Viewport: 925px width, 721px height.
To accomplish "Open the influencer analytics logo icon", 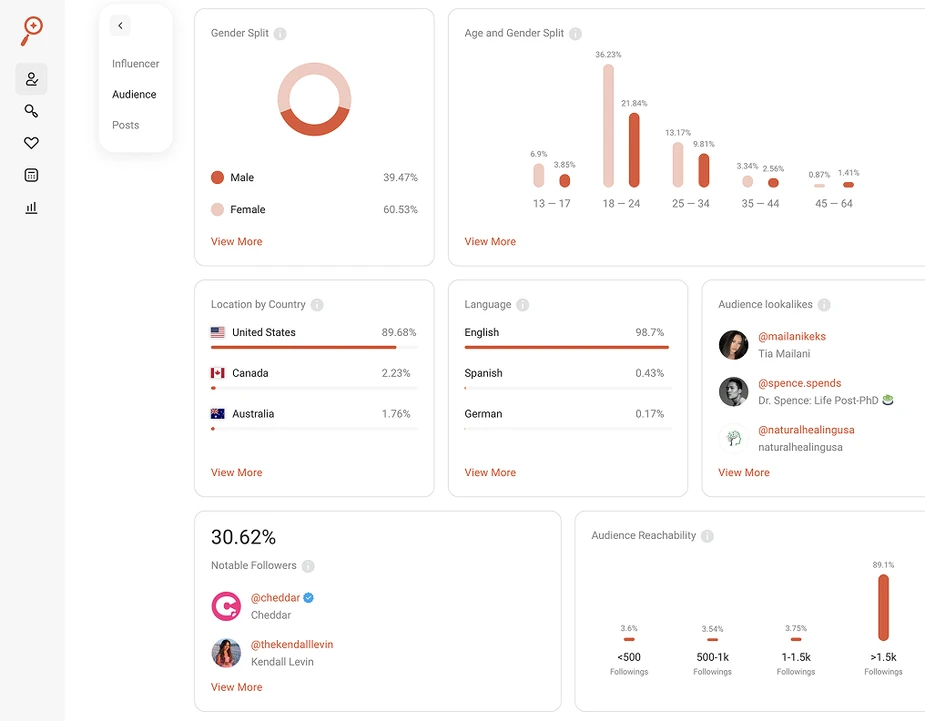I will point(30,30).
